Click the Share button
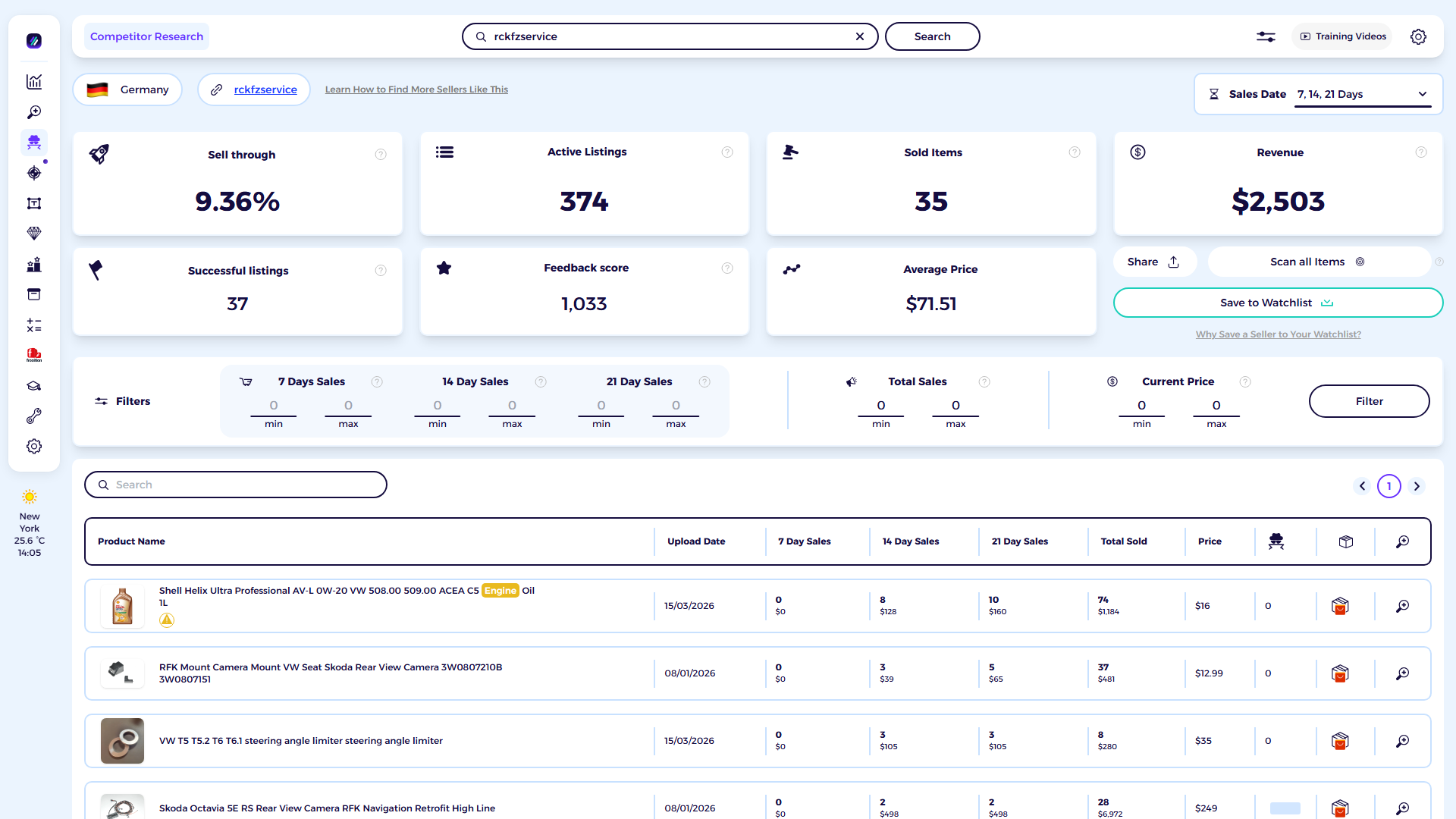This screenshot has height=819, width=1456. [x=1154, y=262]
